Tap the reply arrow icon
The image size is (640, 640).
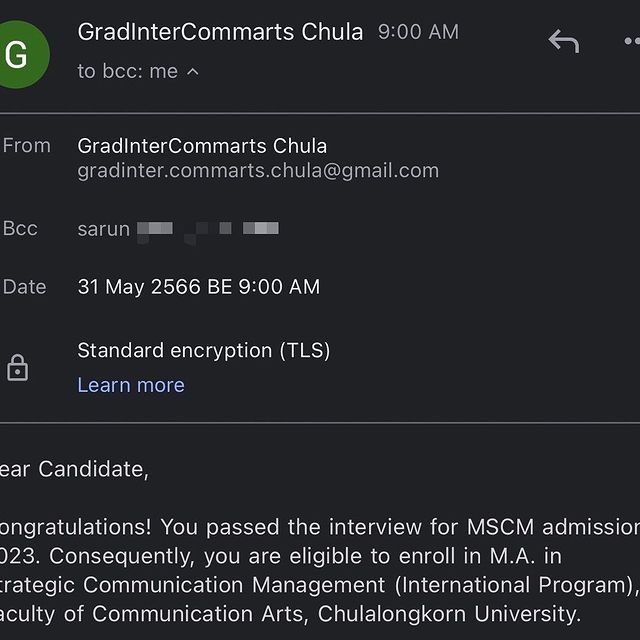(564, 41)
